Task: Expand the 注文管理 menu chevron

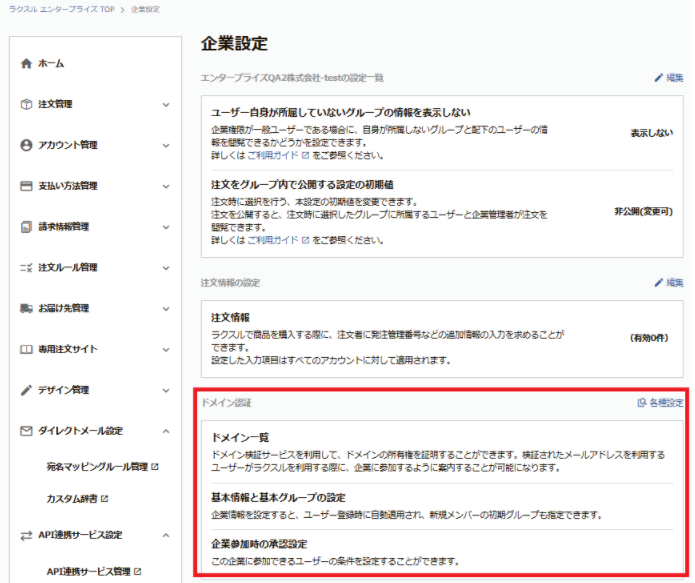Action: pos(166,105)
